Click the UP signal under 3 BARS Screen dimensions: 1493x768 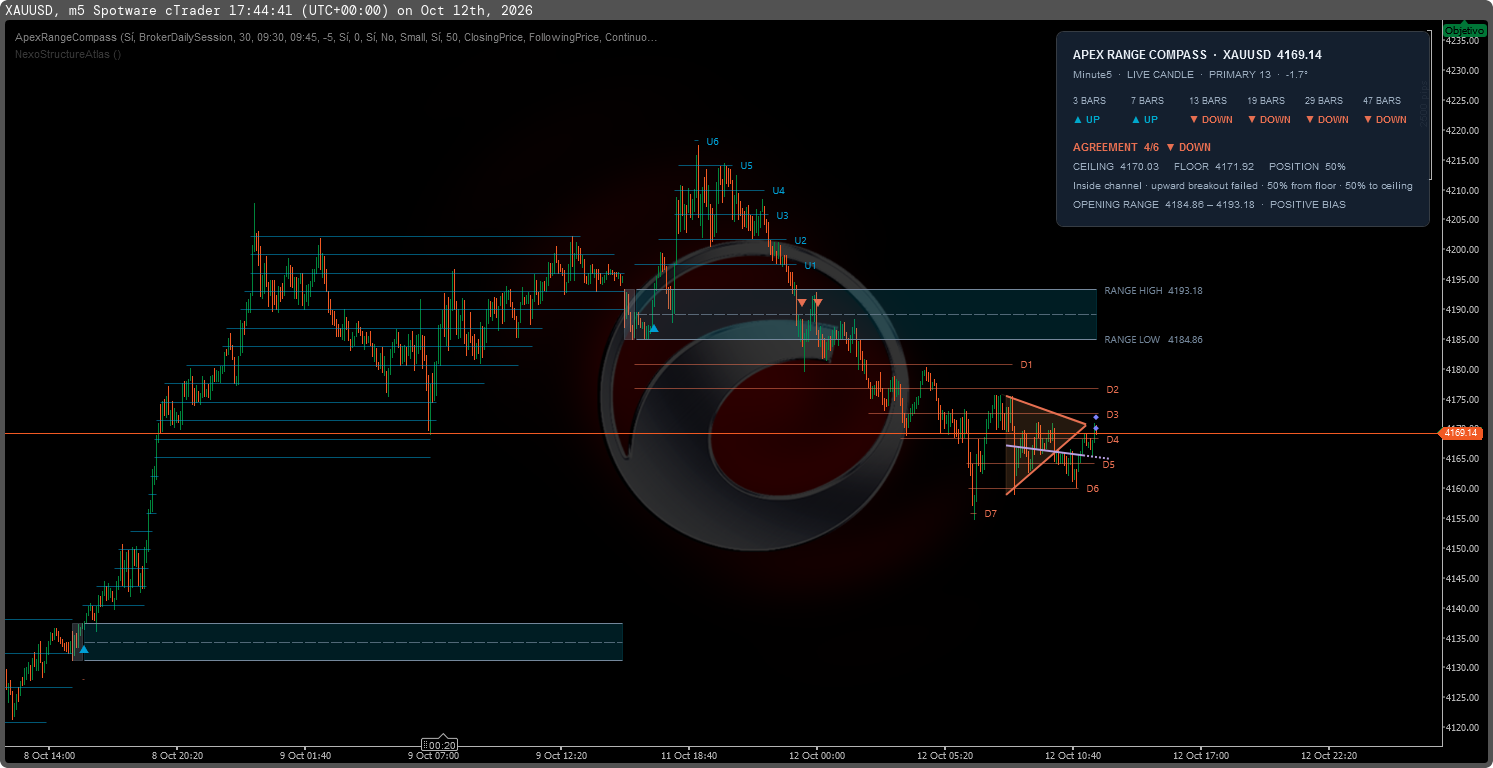pos(1086,120)
